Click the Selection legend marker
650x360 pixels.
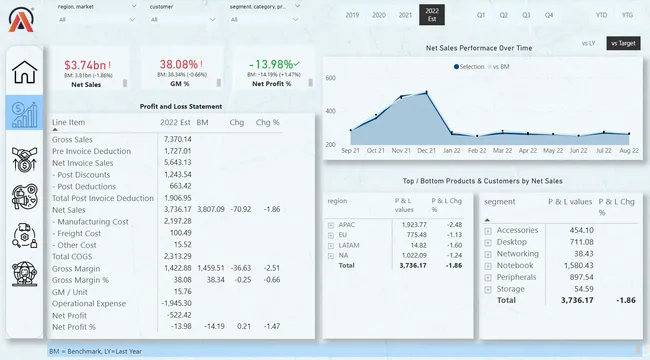[x=456, y=67]
